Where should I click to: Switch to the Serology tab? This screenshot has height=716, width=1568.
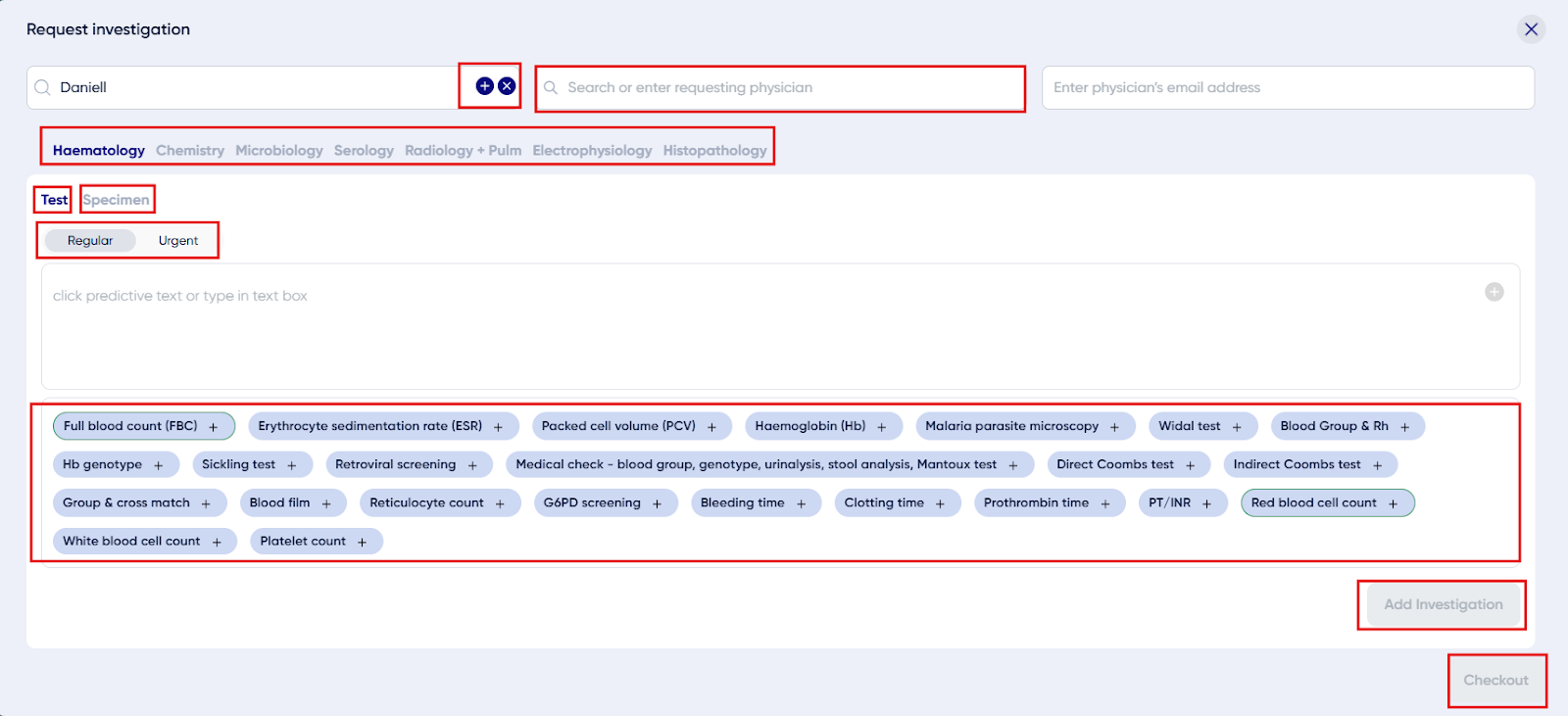364,150
